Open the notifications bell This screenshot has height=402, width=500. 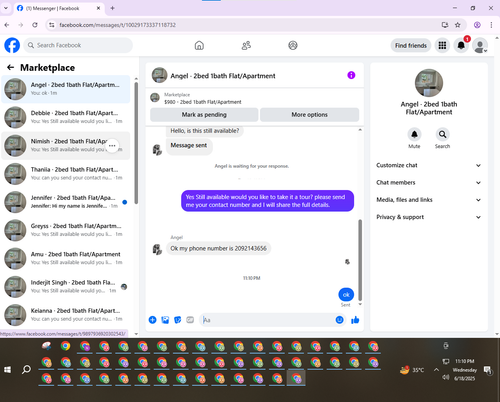[461, 45]
